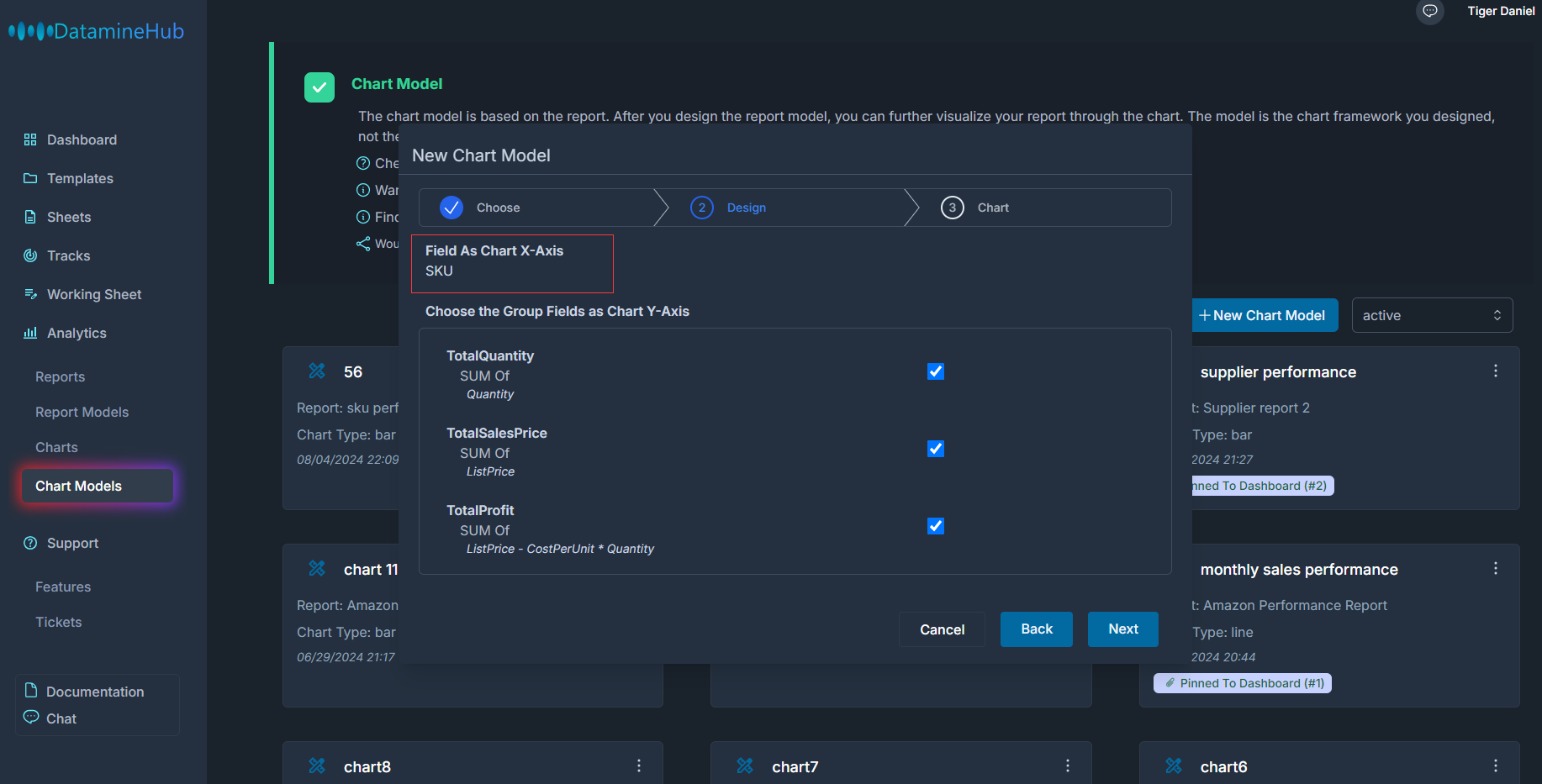
Task: Click the chart icon on chart6 card
Action: [1174, 766]
